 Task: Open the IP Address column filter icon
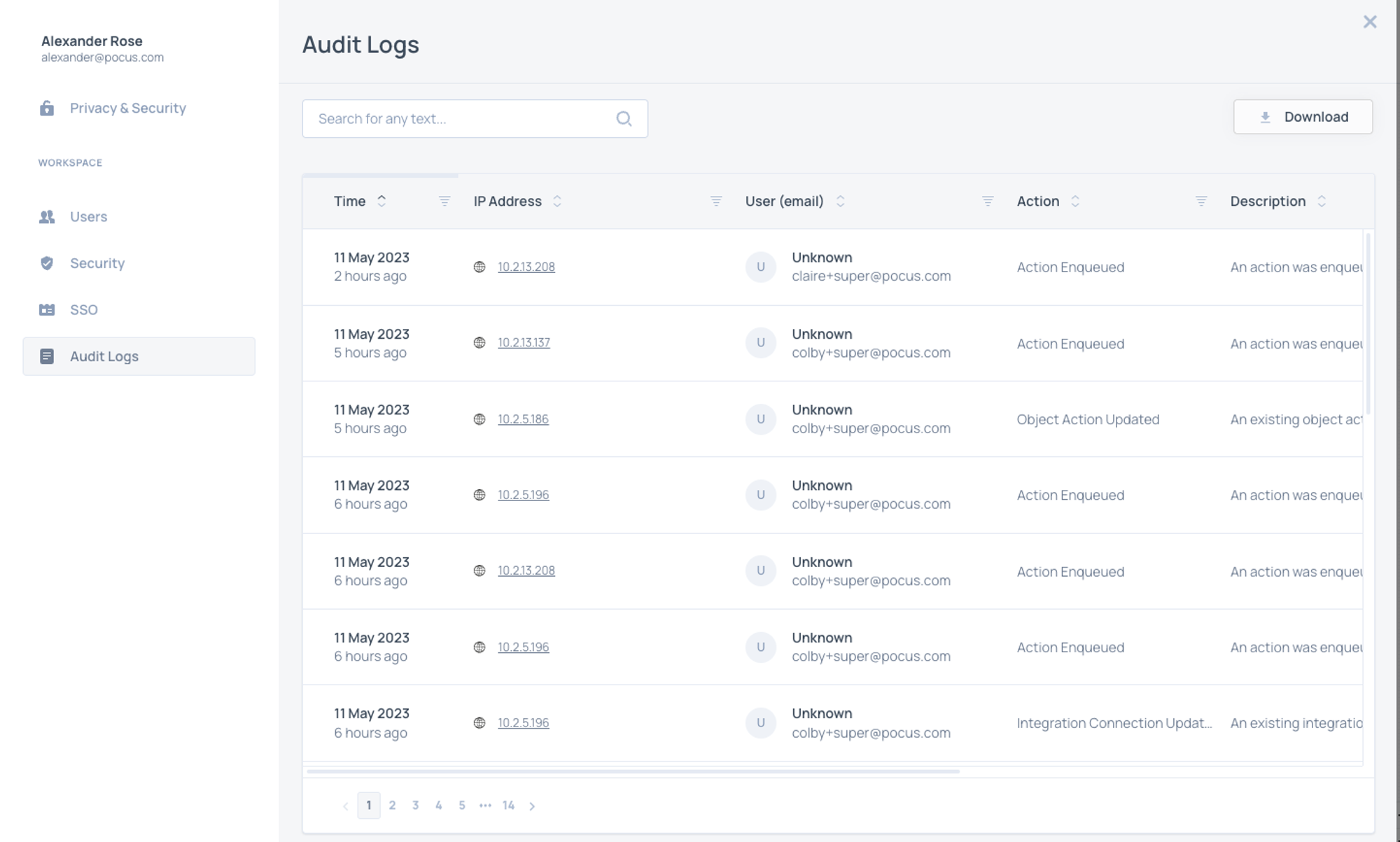coord(716,202)
